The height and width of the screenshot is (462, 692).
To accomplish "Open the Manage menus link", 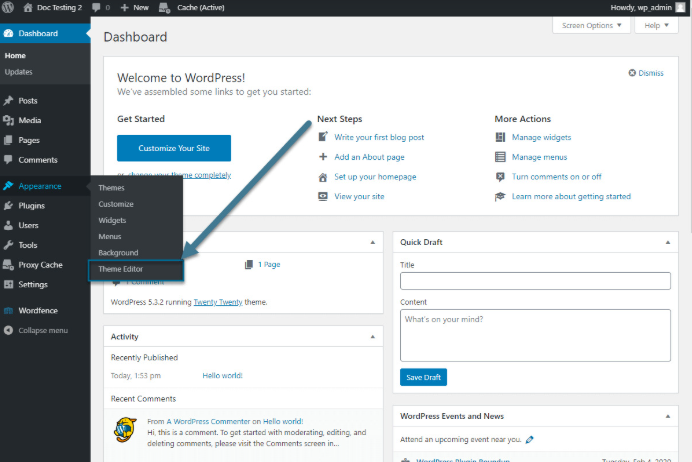I will [x=539, y=157].
